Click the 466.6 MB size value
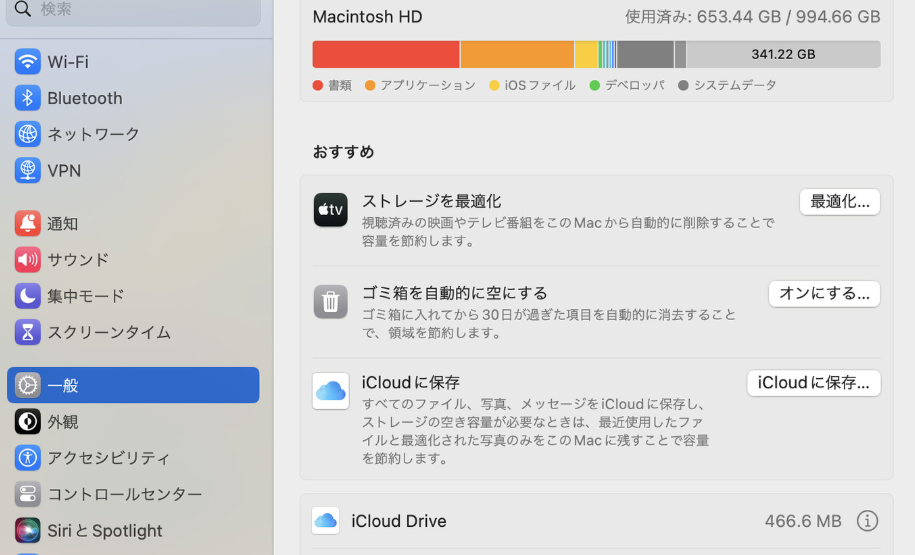Image resolution: width=915 pixels, height=555 pixels. 803,521
